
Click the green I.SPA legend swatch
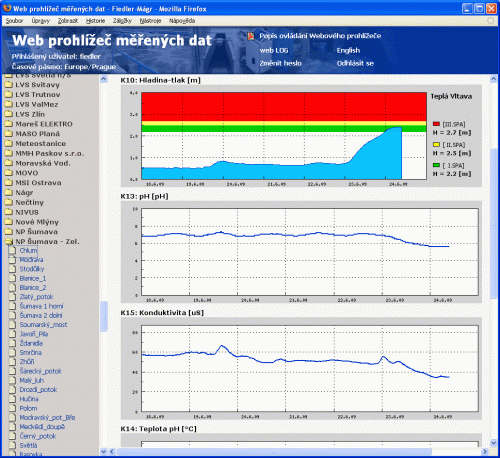[436, 165]
